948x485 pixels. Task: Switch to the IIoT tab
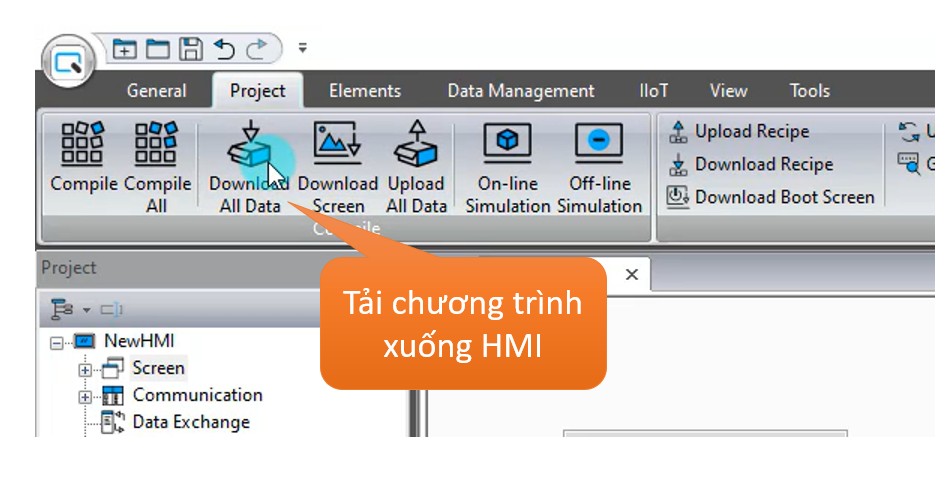point(654,91)
